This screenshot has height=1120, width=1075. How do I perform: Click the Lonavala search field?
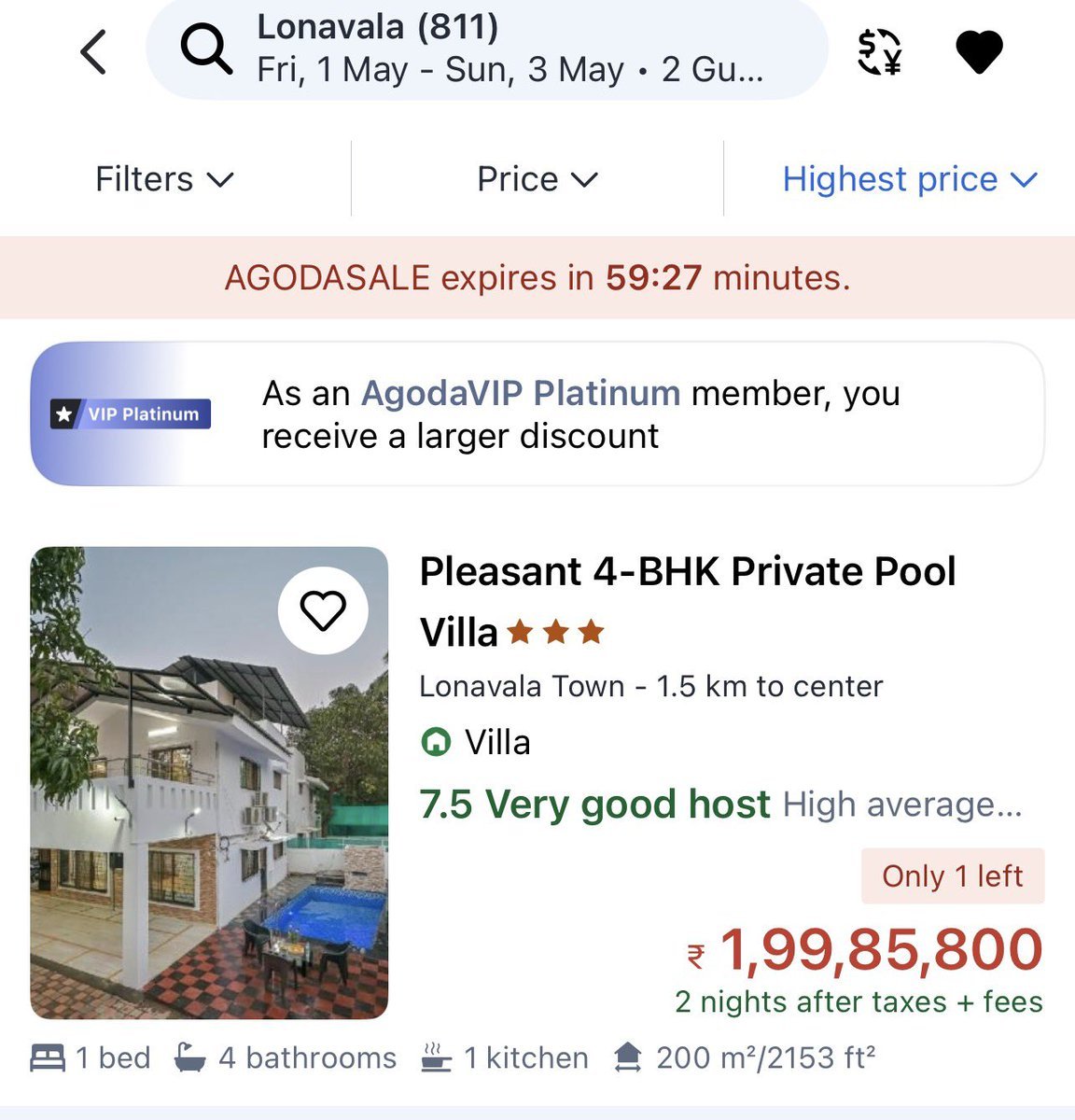click(487, 49)
